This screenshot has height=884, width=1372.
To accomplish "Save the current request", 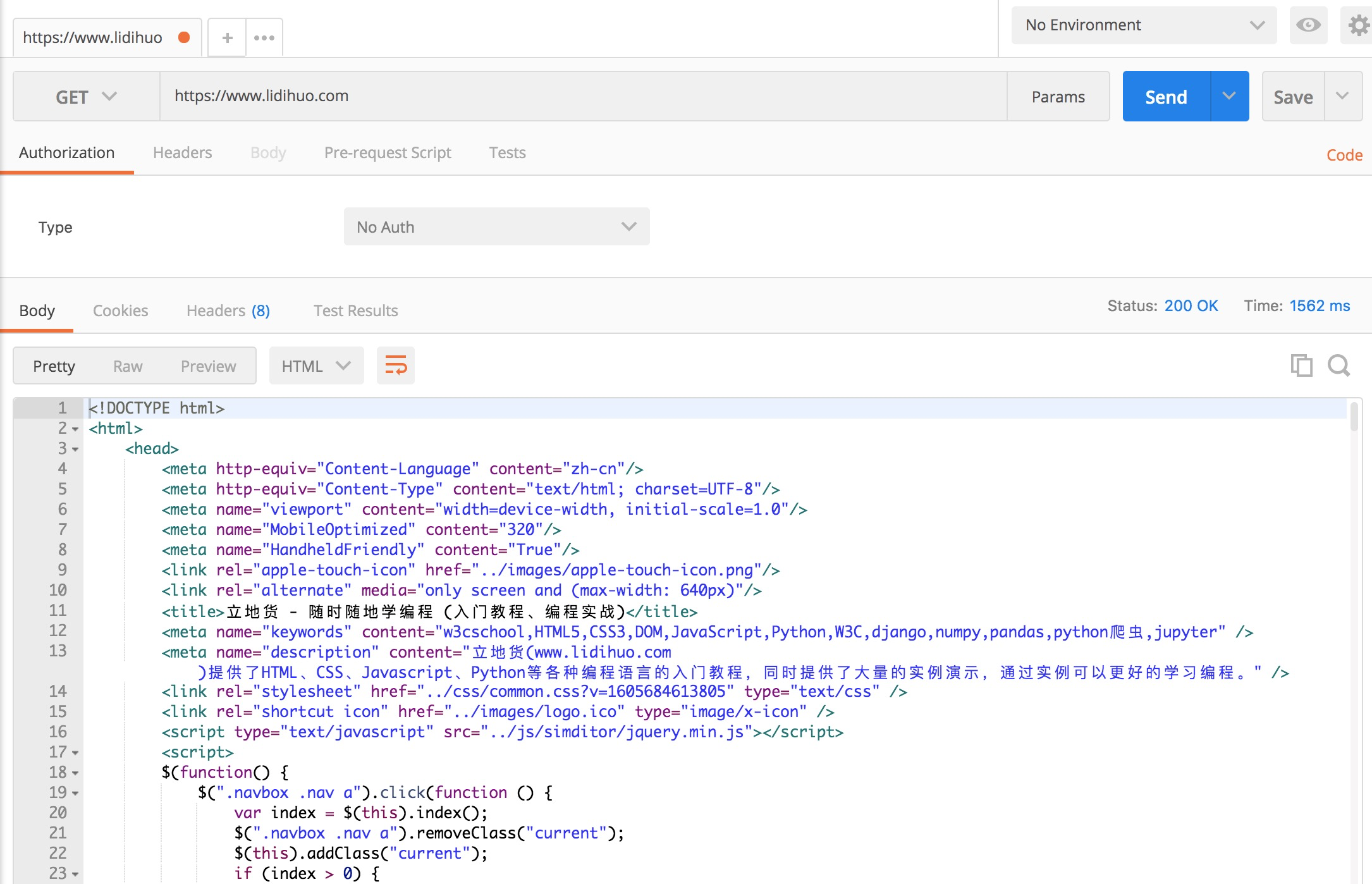I will coord(1293,96).
